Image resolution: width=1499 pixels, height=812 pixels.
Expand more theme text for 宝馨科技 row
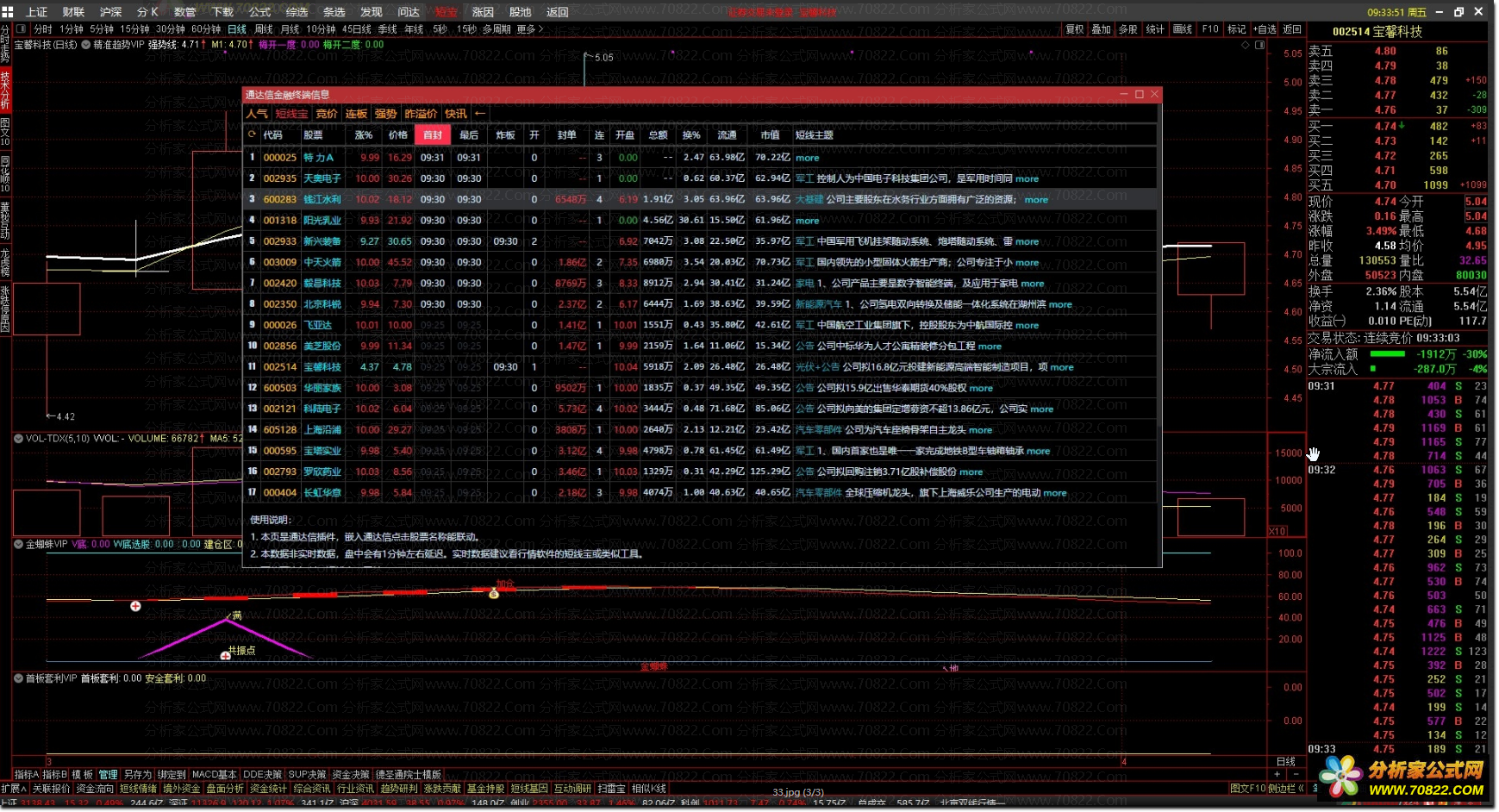click(1062, 367)
